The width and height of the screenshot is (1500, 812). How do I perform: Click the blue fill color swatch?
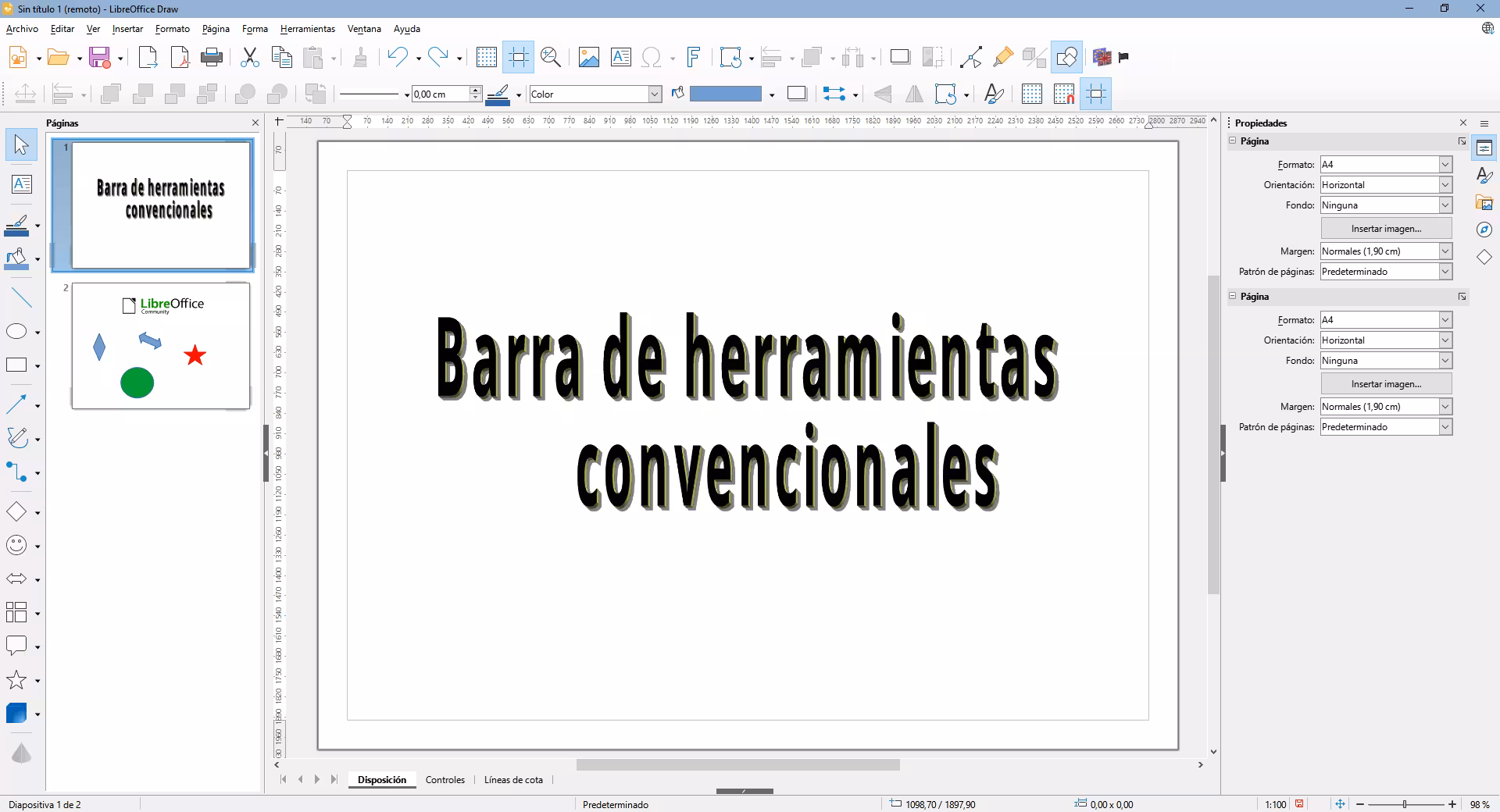tap(725, 94)
